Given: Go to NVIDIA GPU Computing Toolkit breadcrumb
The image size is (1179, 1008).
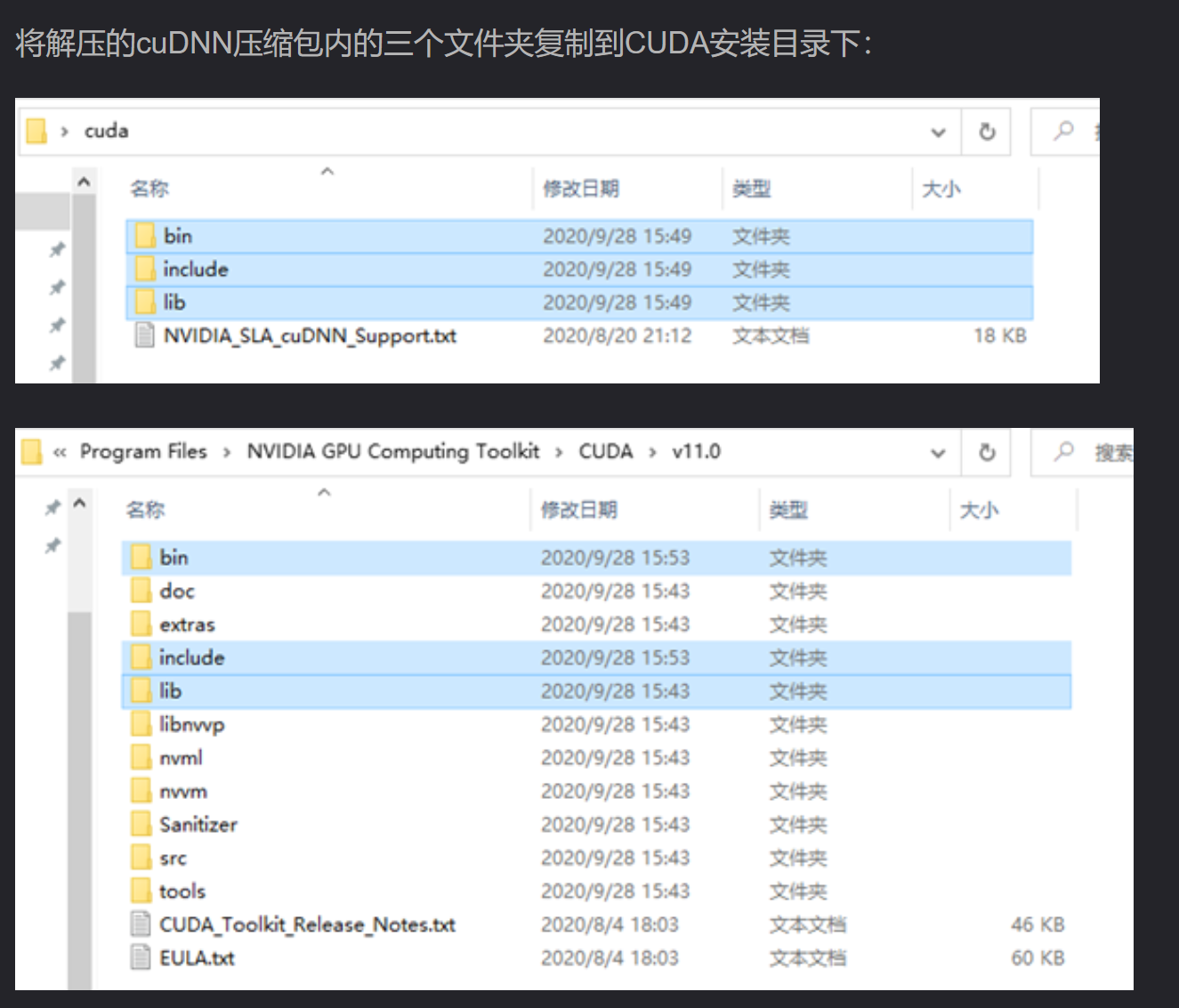Looking at the screenshot, I should pos(393,451).
